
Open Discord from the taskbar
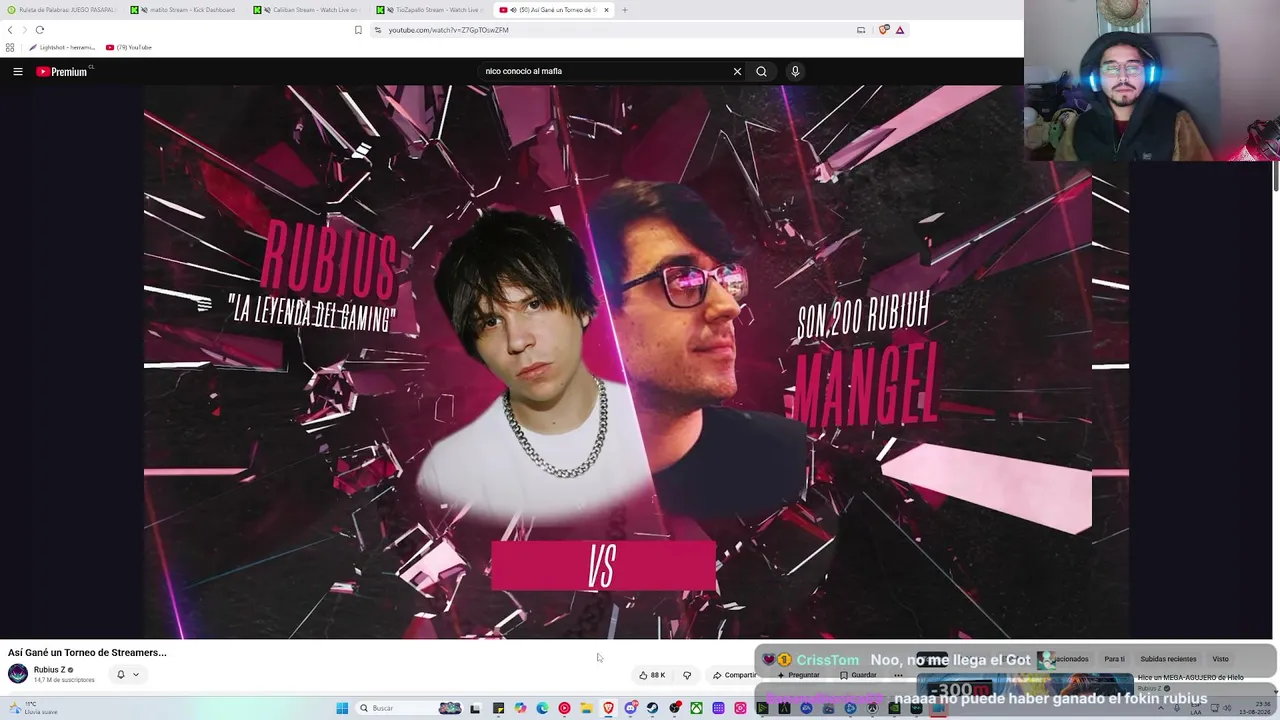tap(630, 708)
